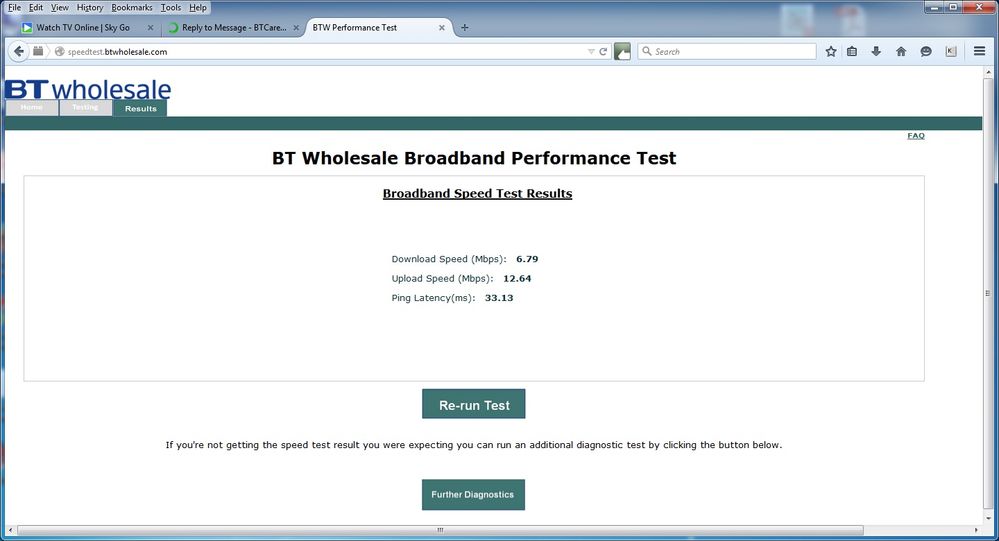Go to the Home page icon
This screenshot has height=541, width=999.
coord(901,52)
